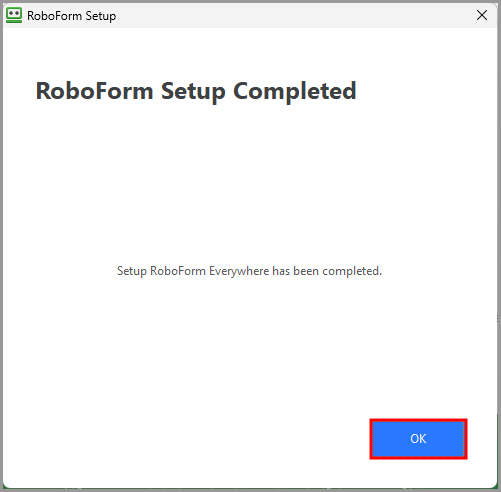
Task: Confirm setup completion with OK button
Action: click(x=418, y=439)
